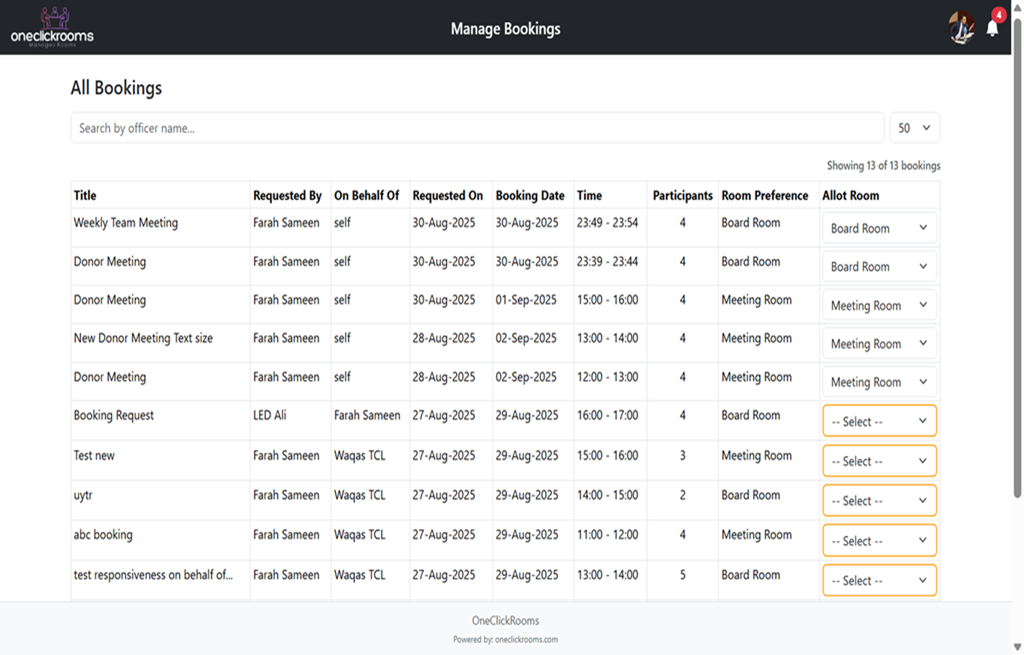Viewport: 1024px width, 655px height.
Task: Click the red notification count badge
Action: 997,14
